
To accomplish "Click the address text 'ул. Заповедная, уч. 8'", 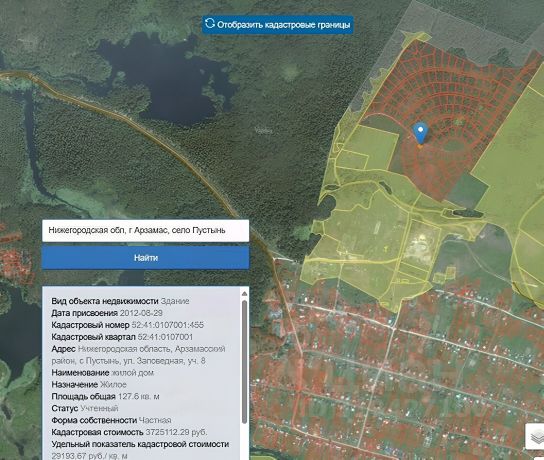I will click(x=164, y=361).
